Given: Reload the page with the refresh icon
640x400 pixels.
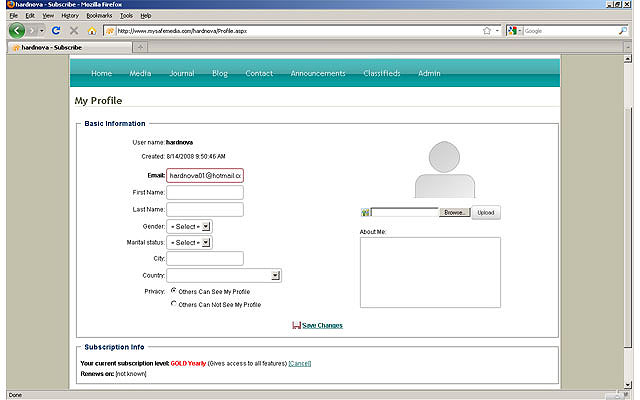Looking at the screenshot, I should [x=57, y=31].
